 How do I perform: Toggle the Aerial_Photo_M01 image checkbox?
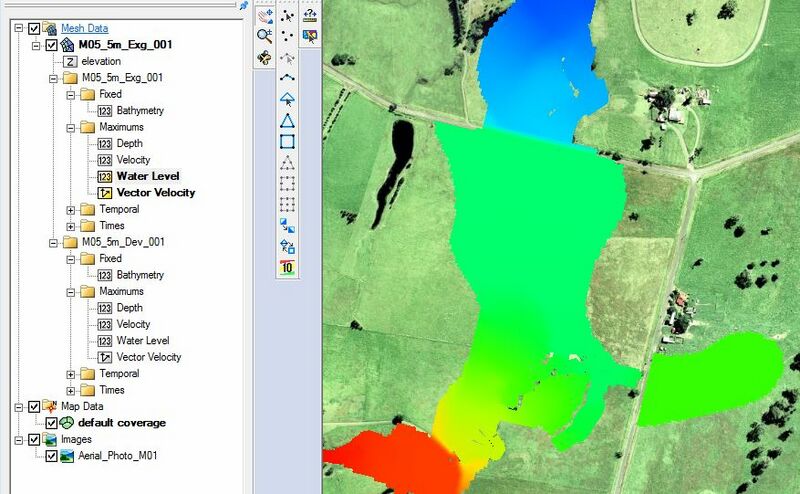[52, 455]
